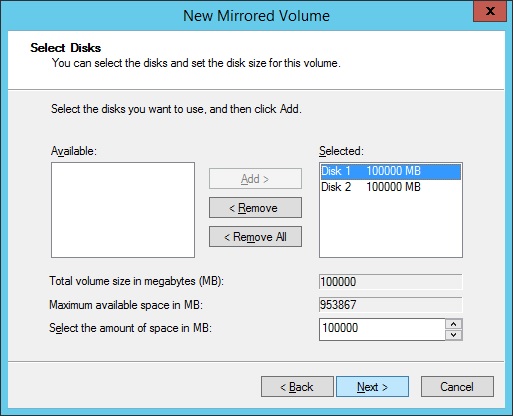
Task: Proceed with the Next > button
Action: (x=372, y=387)
